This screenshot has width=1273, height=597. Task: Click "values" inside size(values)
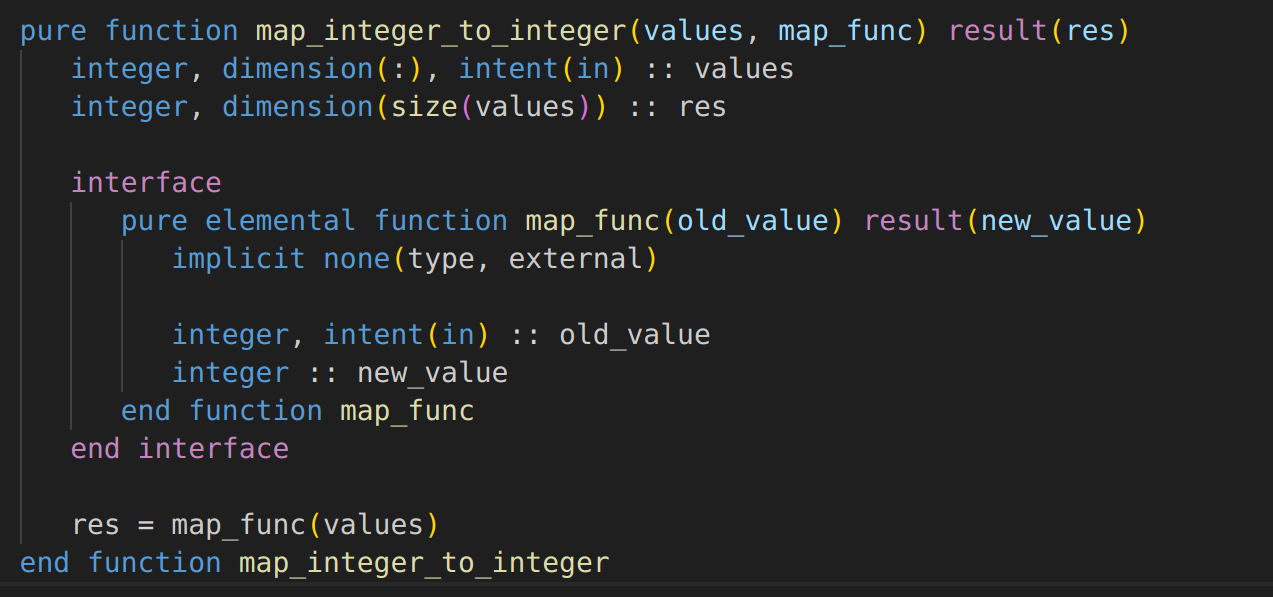[526, 107]
